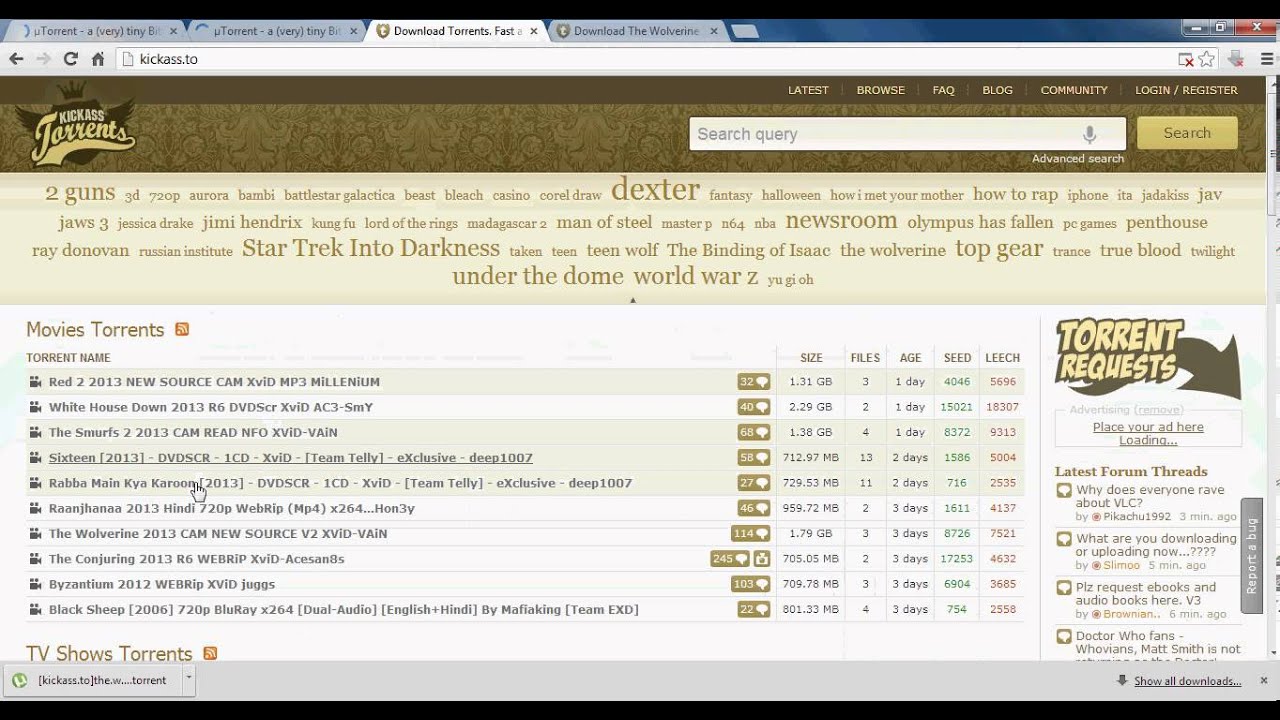The height and width of the screenshot is (720, 1280).
Task: Sort the table by SEED column
Action: click(957, 358)
